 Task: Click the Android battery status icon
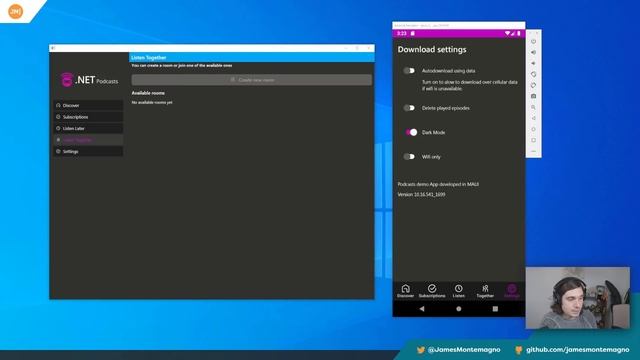coord(519,33)
